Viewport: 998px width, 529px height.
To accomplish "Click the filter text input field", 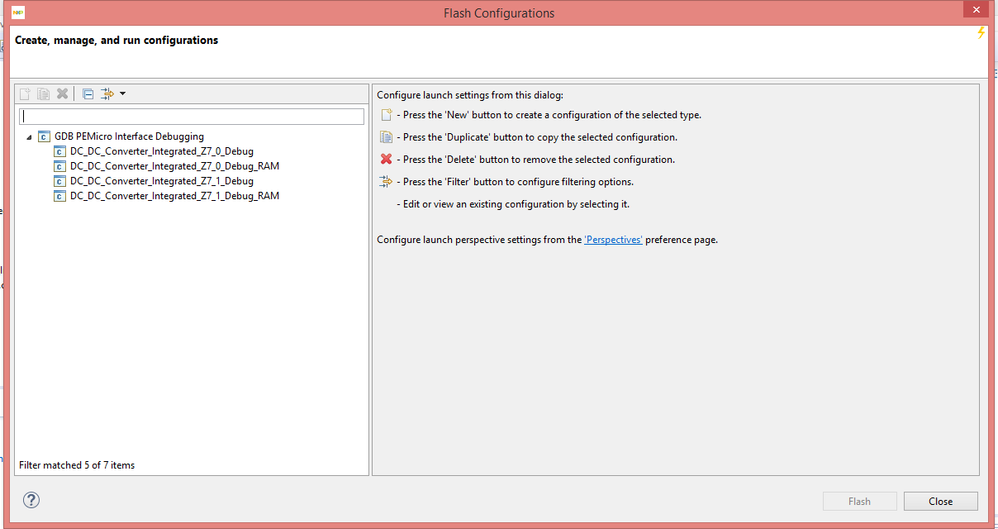I will point(192,117).
